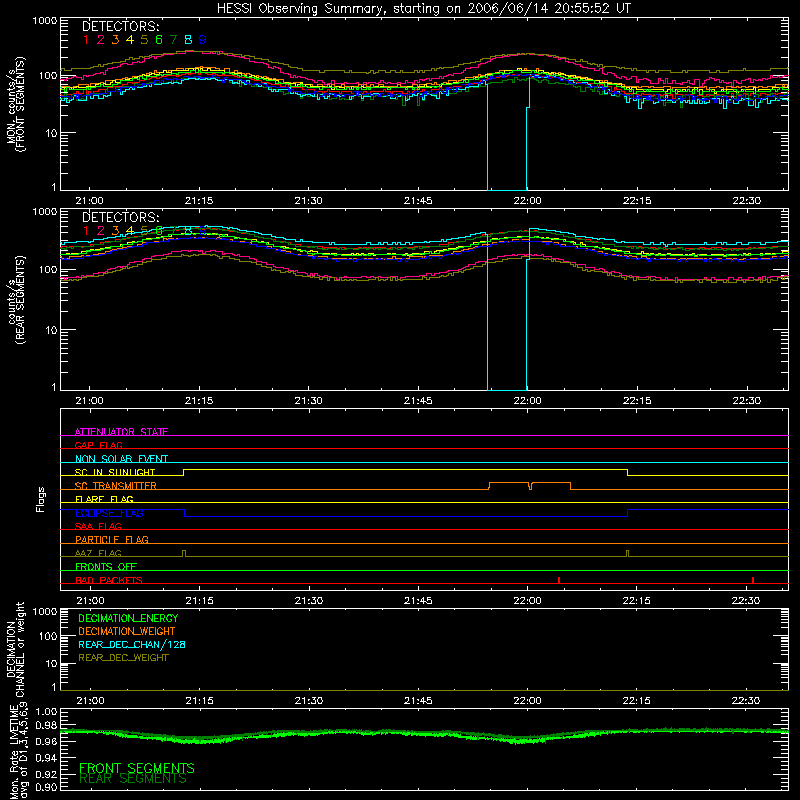
Task: Click the cyan detector 8 dropout in the front segments plot
Action: (x=508, y=135)
